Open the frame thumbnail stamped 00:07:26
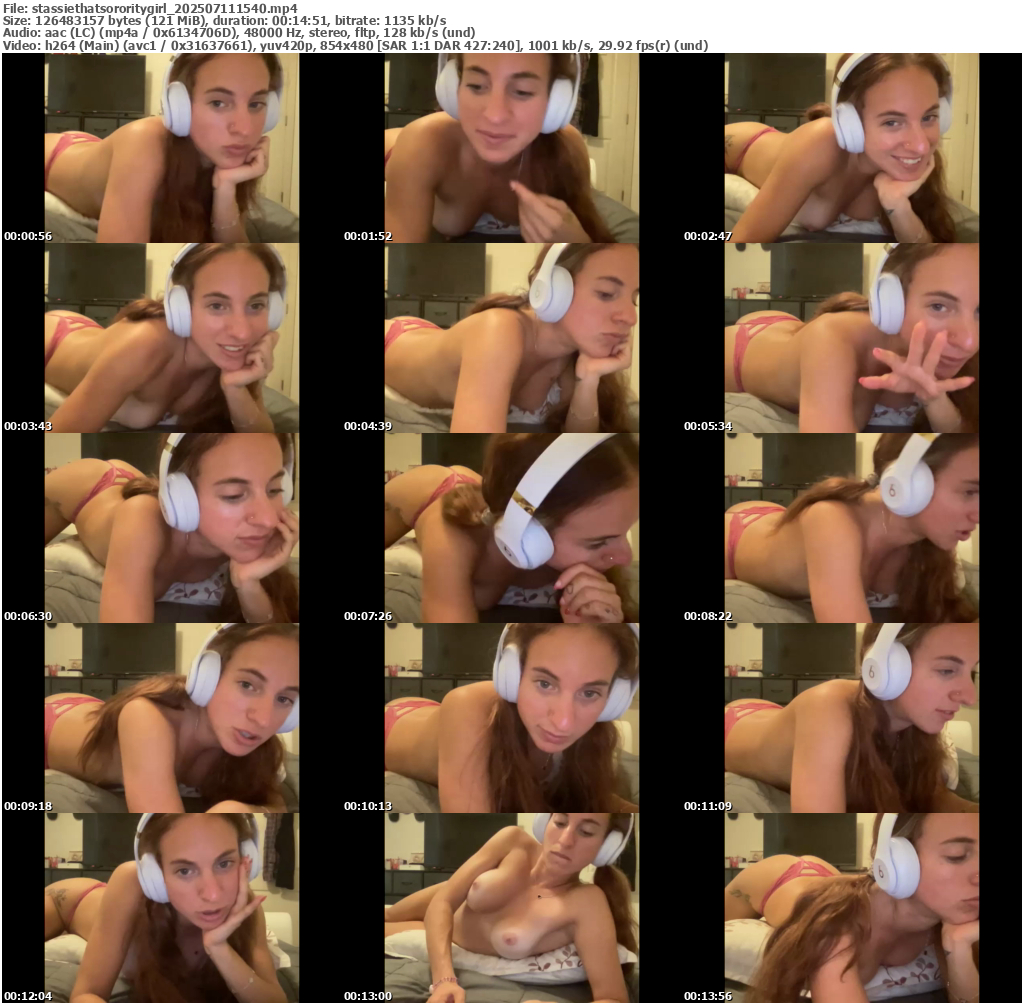Image resolution: width=1024 pixels, height=1003 pixels. click(x=512, y=528)
